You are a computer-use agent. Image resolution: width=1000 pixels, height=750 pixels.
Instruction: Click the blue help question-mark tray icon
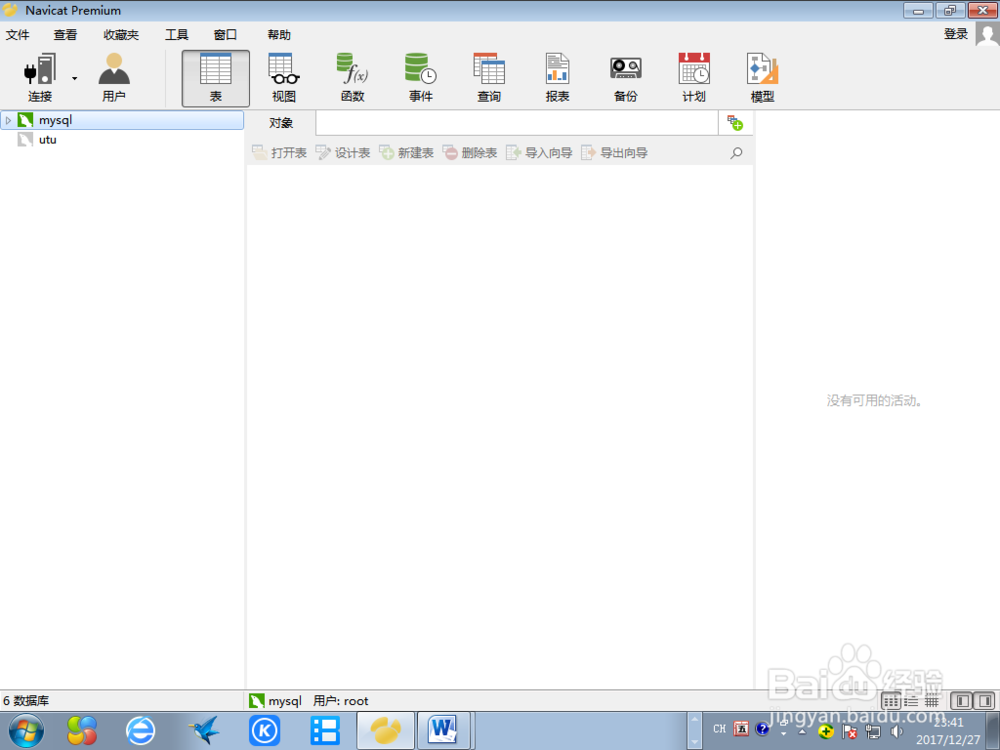click(x=762, y=728)
